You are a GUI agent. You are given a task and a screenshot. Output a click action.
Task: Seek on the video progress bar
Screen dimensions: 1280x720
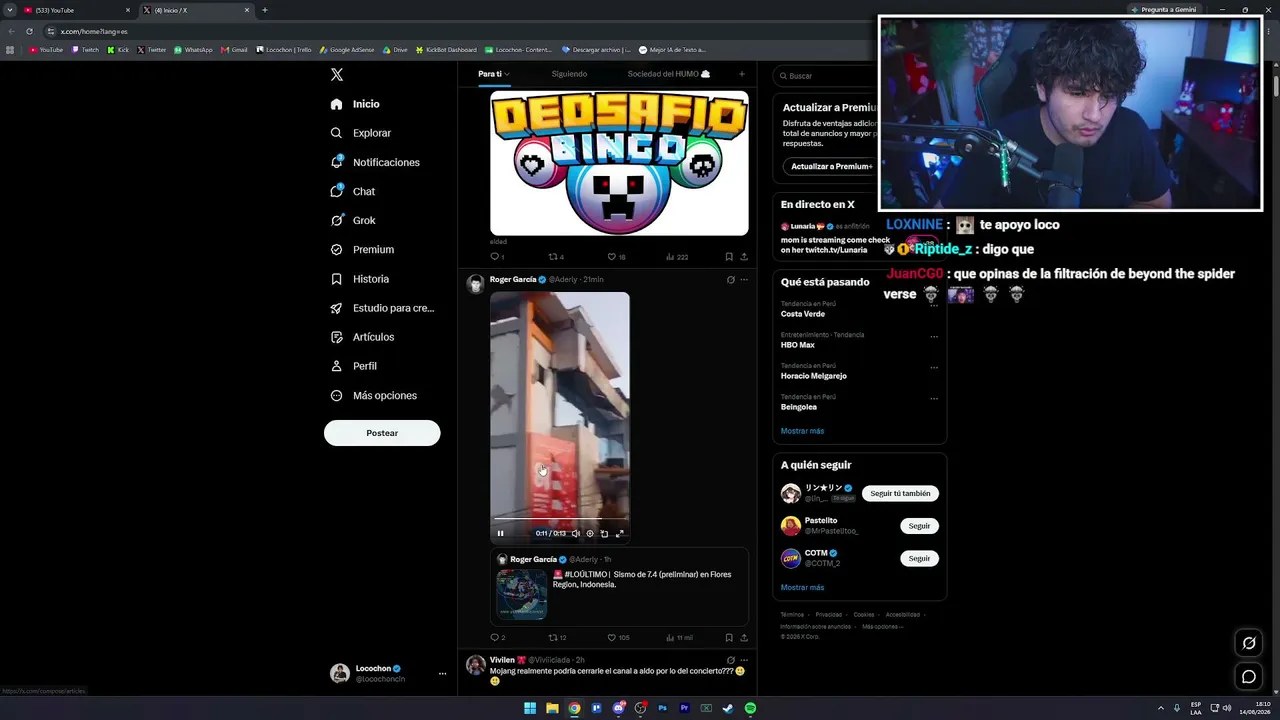pos(560,520)
